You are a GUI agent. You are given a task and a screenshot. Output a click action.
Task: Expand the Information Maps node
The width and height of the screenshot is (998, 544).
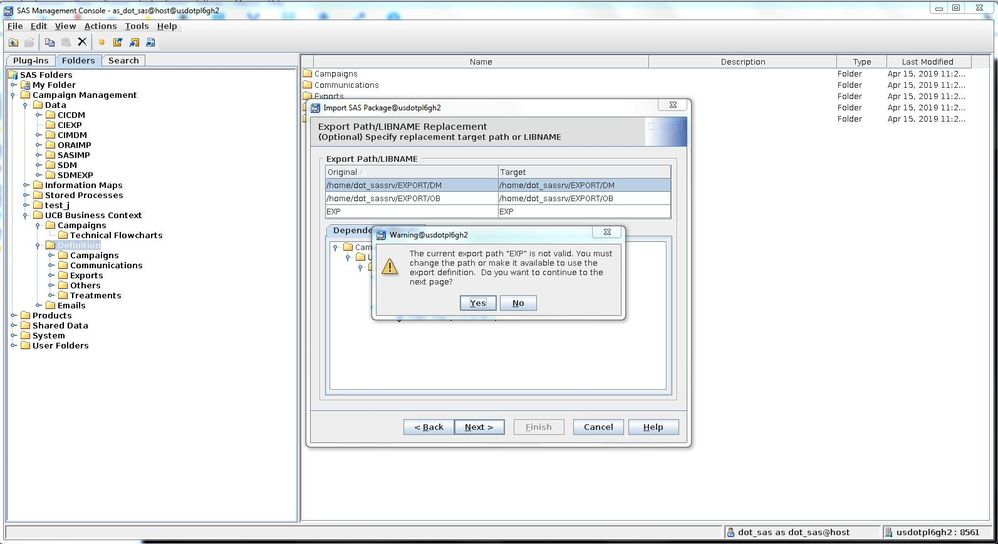click(x=25, y=186)
